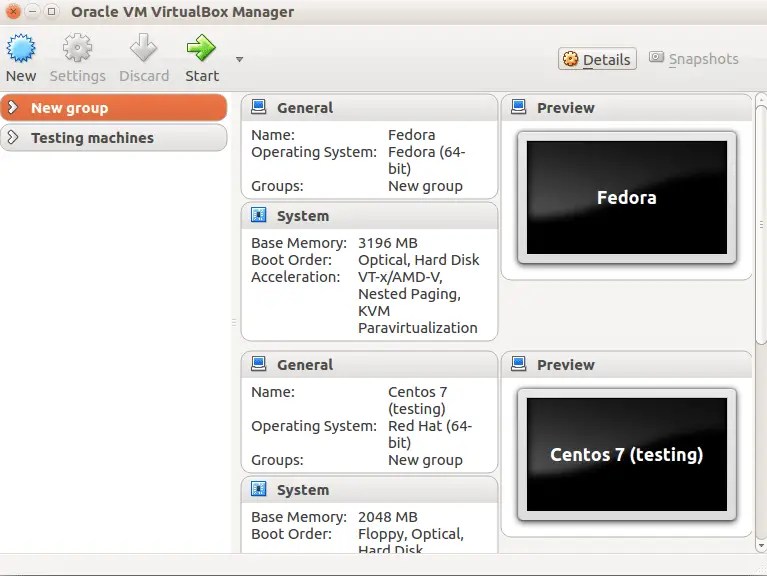
Task: Click the Fedora name value
Action: [x=411, y=135]
